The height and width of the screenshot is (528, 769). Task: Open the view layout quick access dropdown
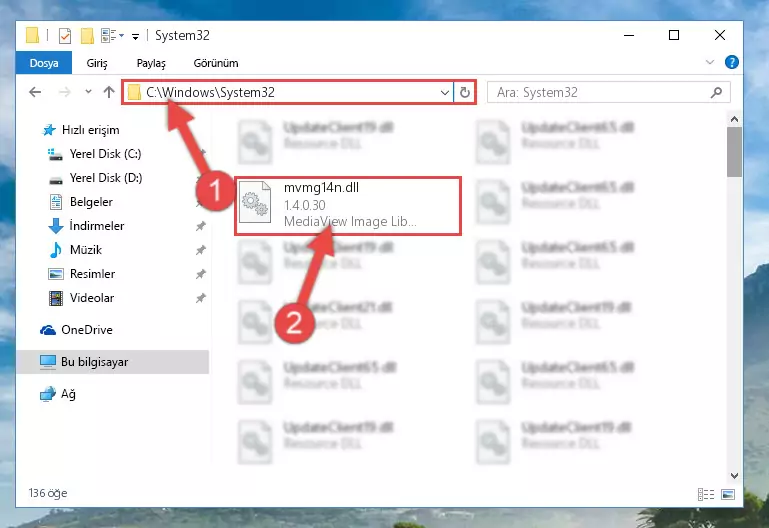pyautogui.click(x=112, y=35)
